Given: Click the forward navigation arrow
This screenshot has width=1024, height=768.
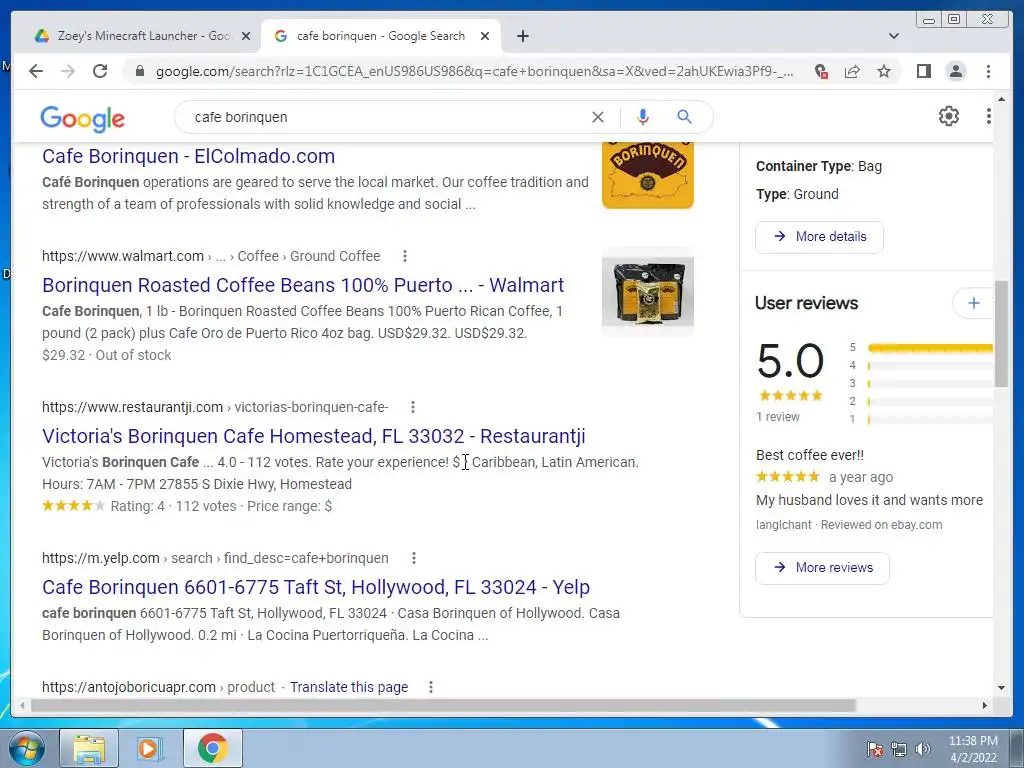Looking at the screenshot, I should point(68,71).
